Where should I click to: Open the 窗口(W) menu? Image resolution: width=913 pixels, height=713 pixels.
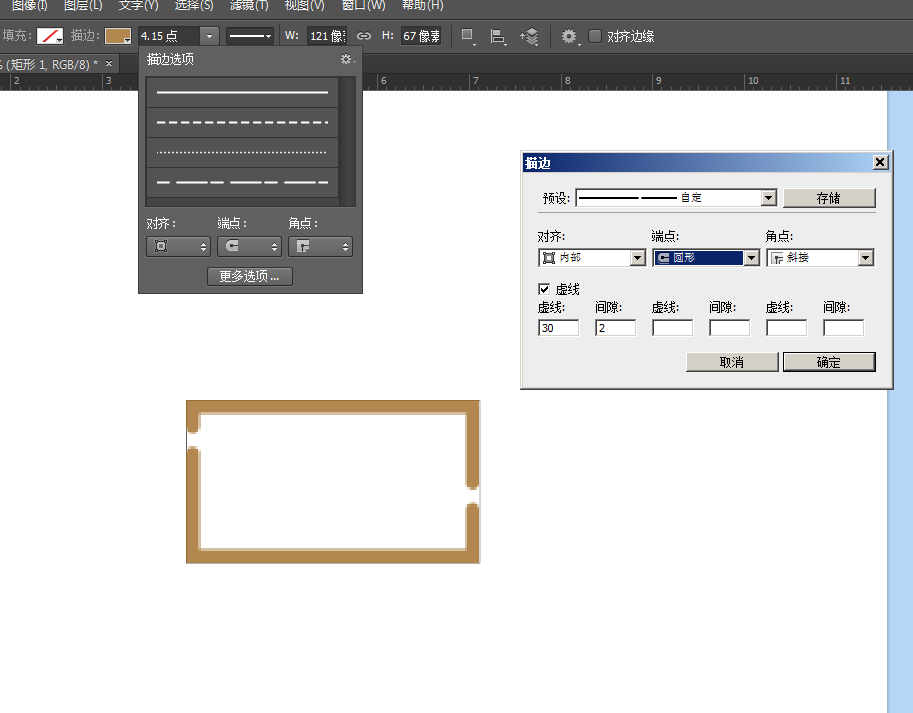(x=363, y=5)
